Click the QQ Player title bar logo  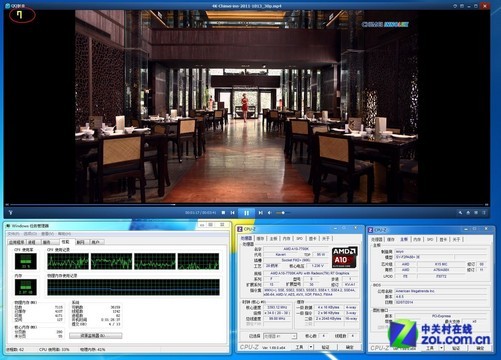point(7,6)
